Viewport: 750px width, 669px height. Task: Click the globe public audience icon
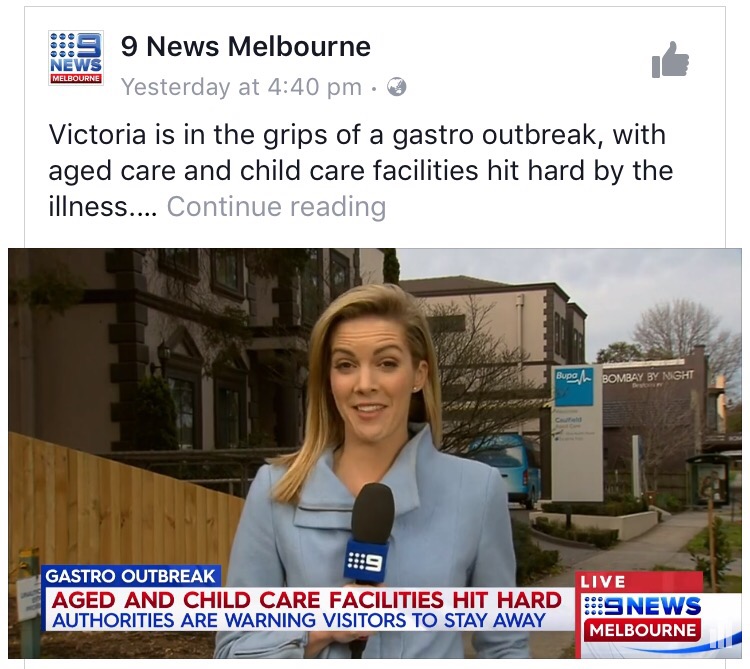click(397, 87)
